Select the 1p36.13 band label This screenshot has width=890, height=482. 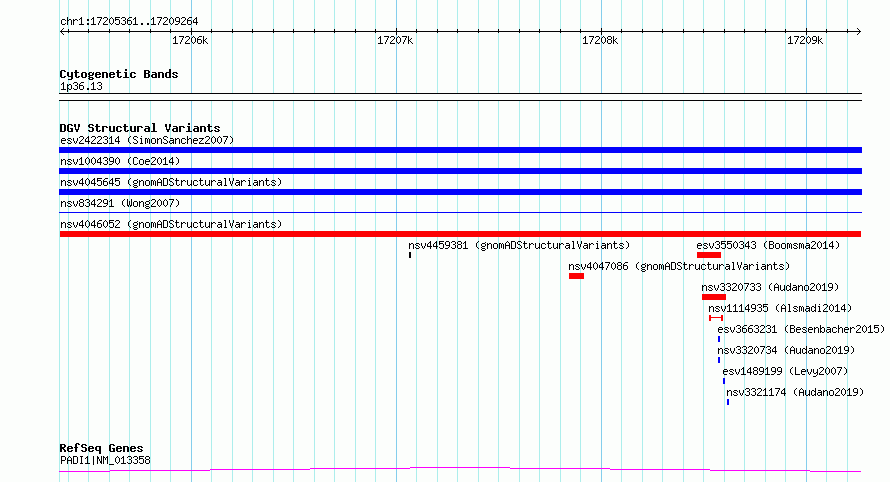[81, 86]
